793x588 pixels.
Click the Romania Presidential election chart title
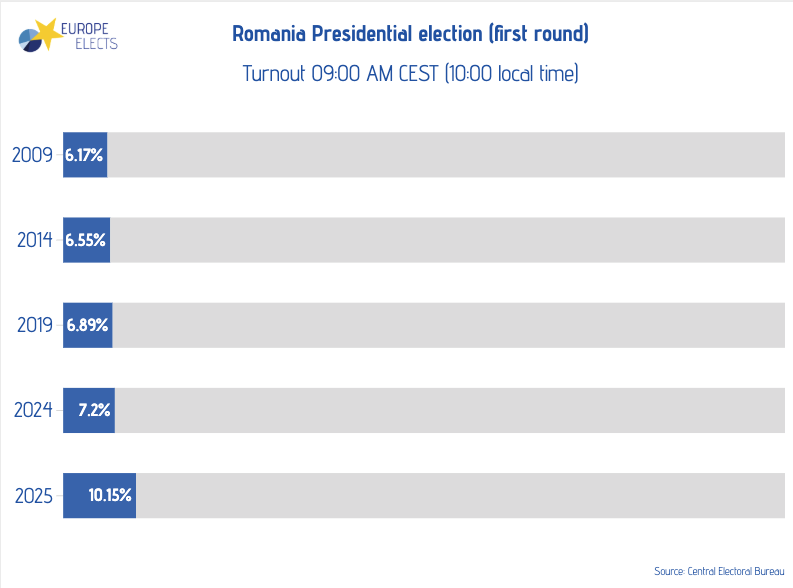tap(410, 34)
